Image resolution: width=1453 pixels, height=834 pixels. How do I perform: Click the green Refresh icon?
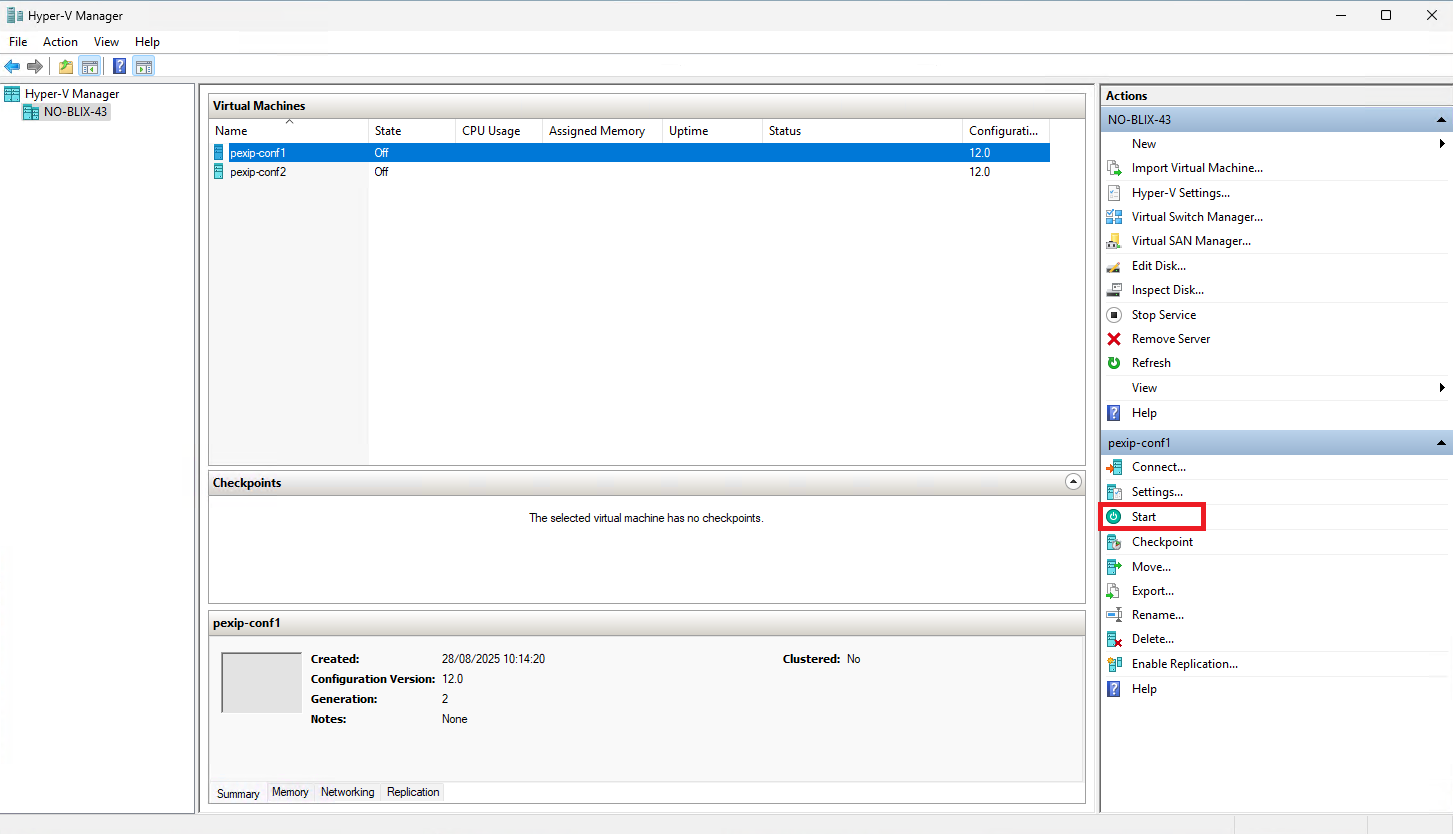click(1114, 363)
